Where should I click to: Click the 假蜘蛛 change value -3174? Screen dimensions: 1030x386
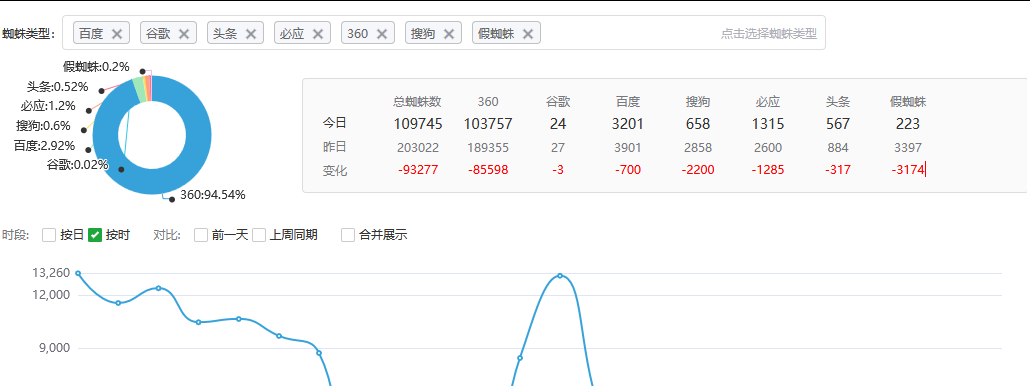(x=908, y=170)
